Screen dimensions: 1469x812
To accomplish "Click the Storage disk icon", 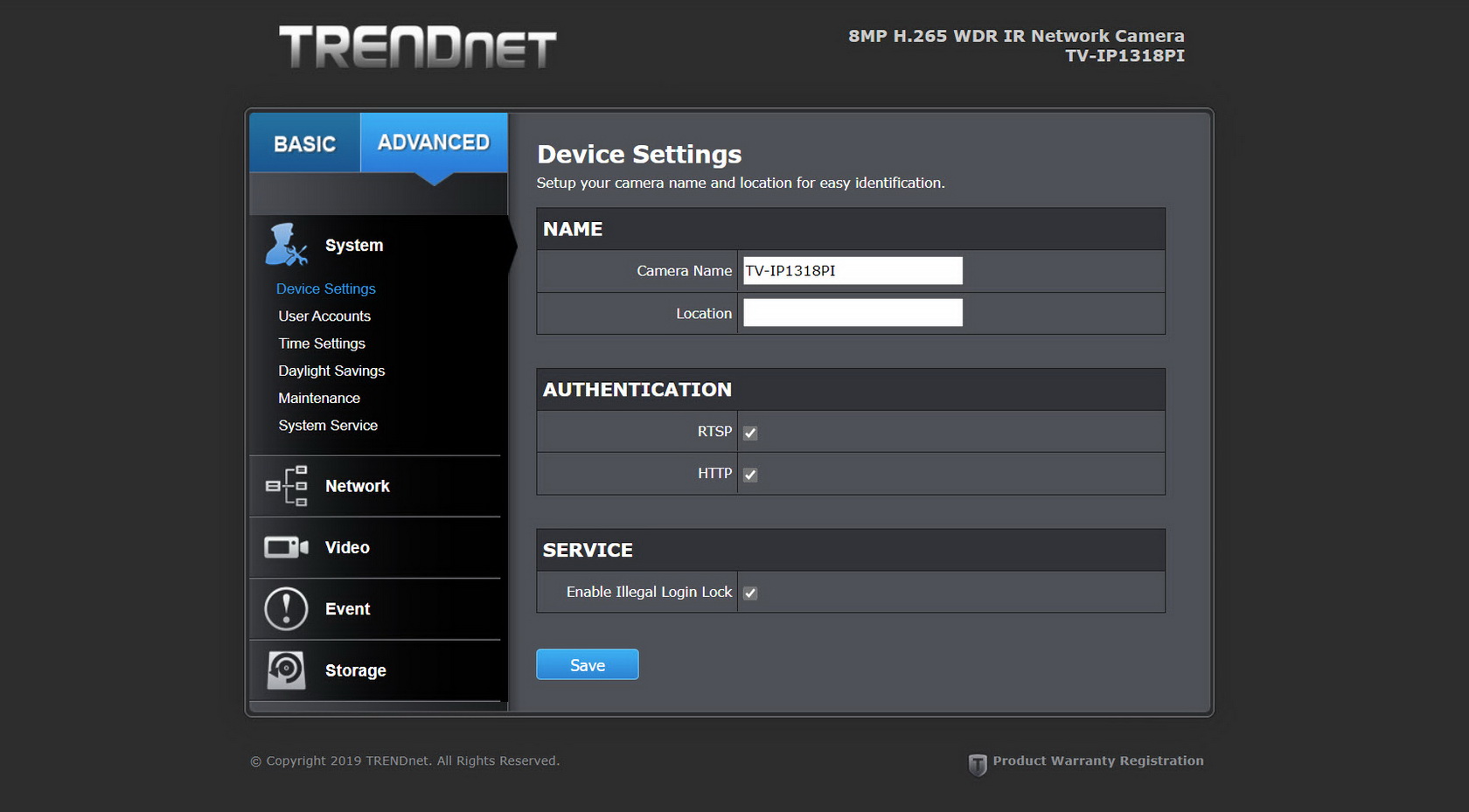I will tap(286, 670).
